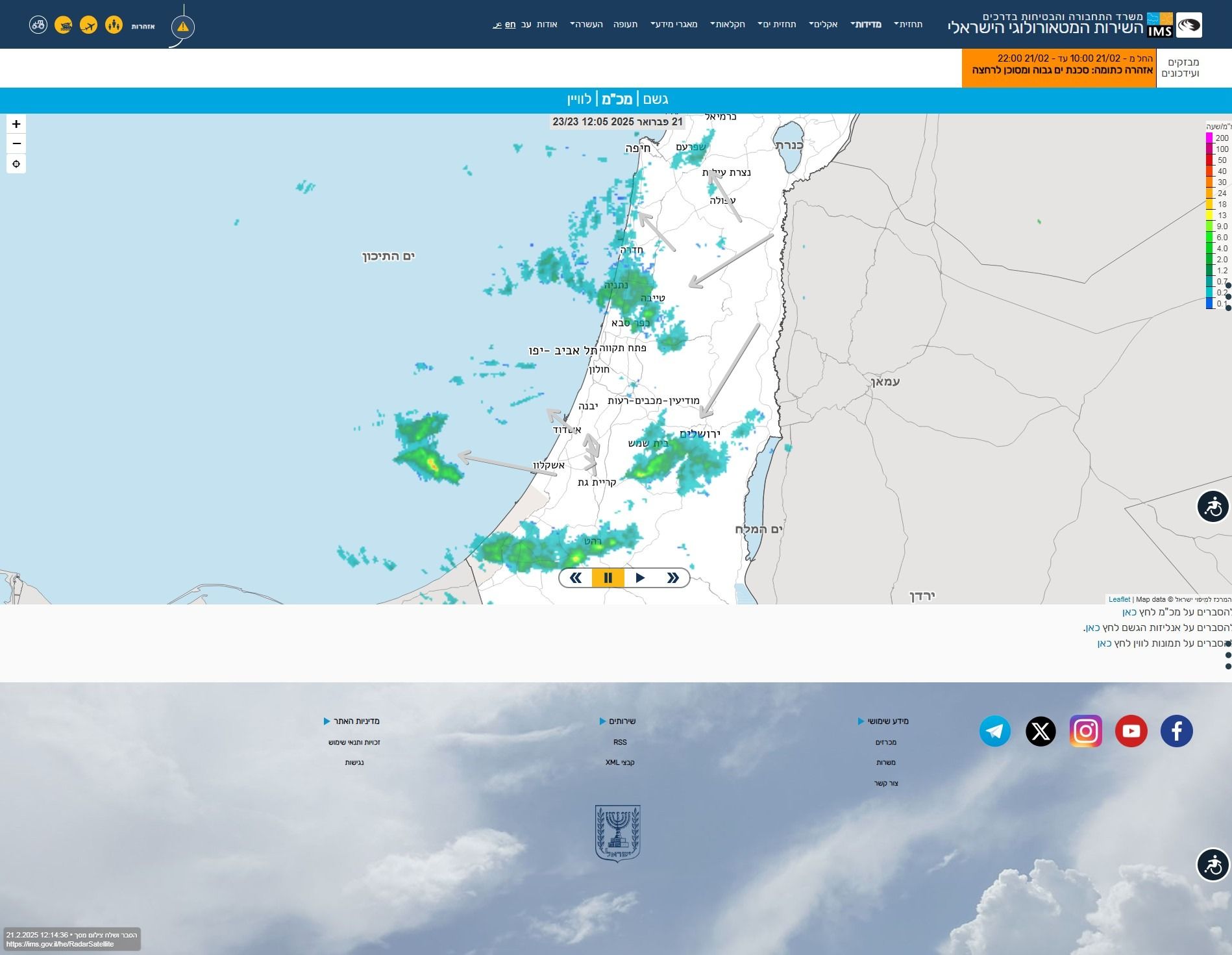Click the state emblem in the footer
1232x955 pixels.
(x=617, y=834)
